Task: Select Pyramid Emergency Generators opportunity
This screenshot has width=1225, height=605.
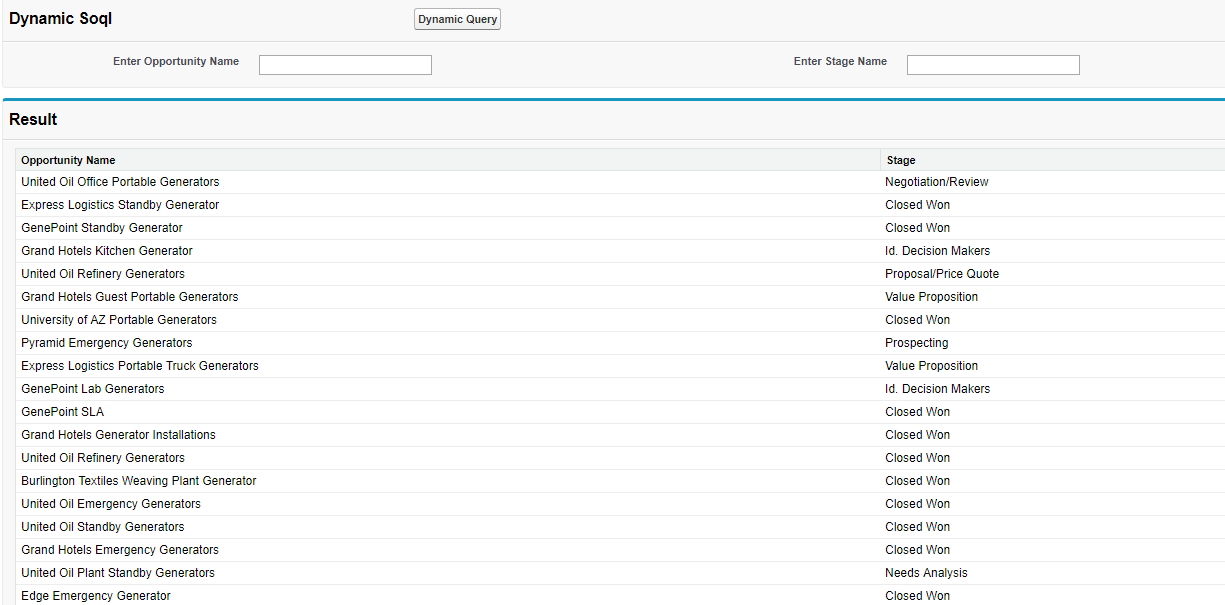Action: (107, 343)
